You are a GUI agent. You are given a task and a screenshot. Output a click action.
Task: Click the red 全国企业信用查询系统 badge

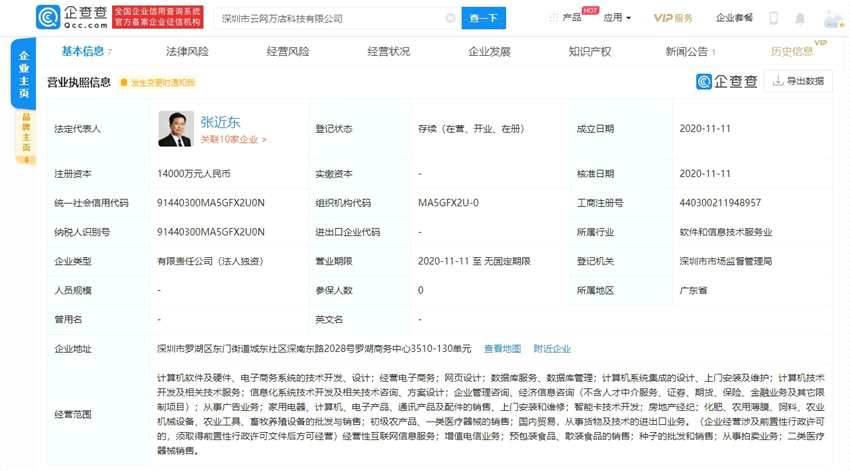tap(158, 17)
